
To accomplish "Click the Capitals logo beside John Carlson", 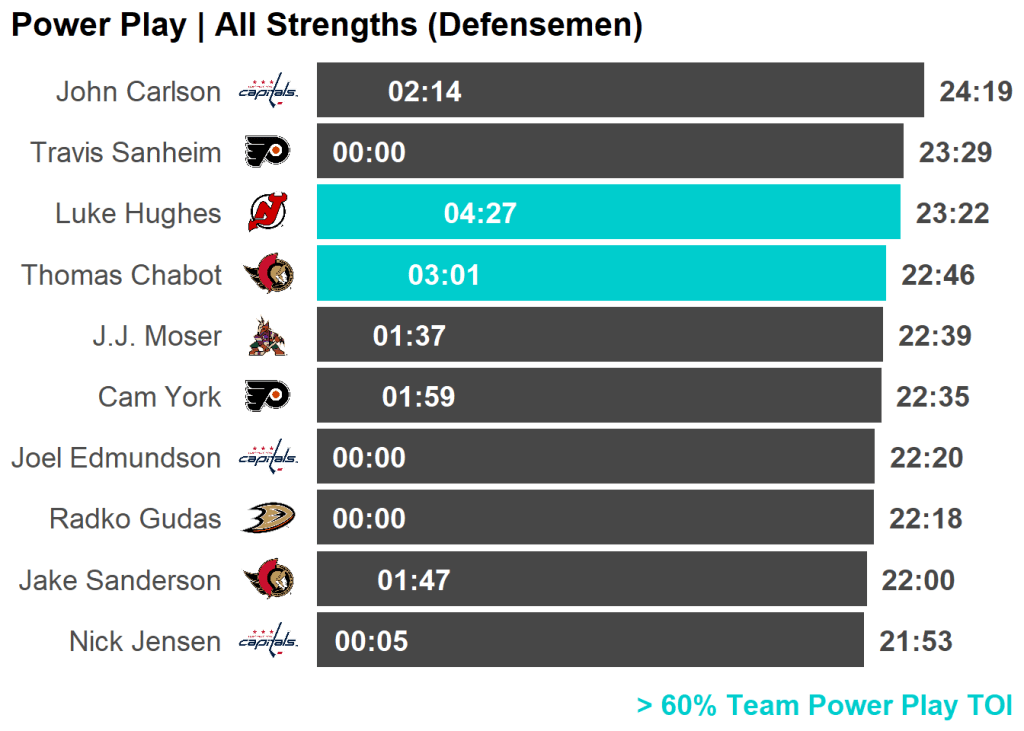I will tap(268, 92).
